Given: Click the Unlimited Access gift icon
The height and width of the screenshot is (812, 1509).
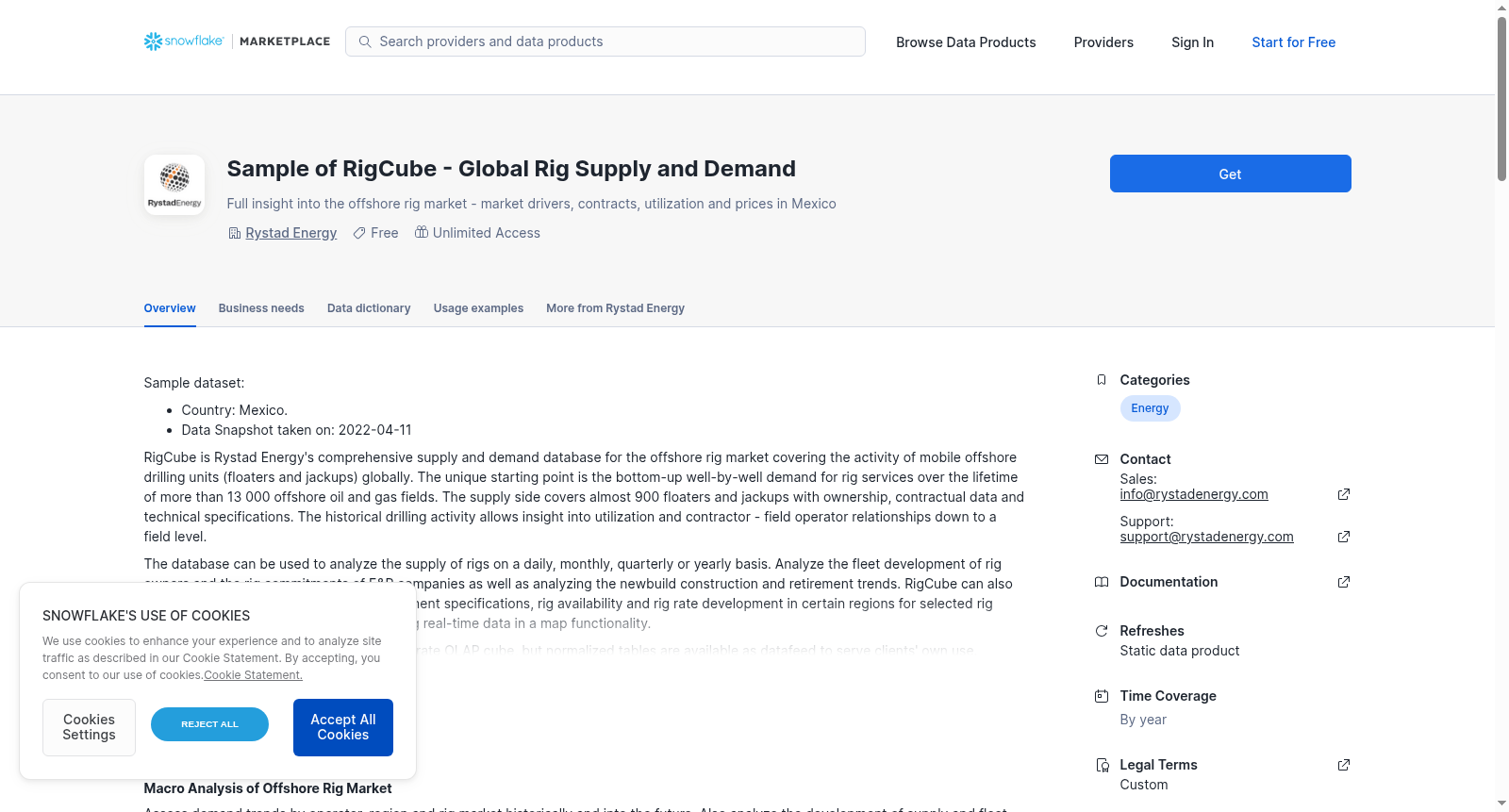Looking at the screenshot, I should [422, 232].
